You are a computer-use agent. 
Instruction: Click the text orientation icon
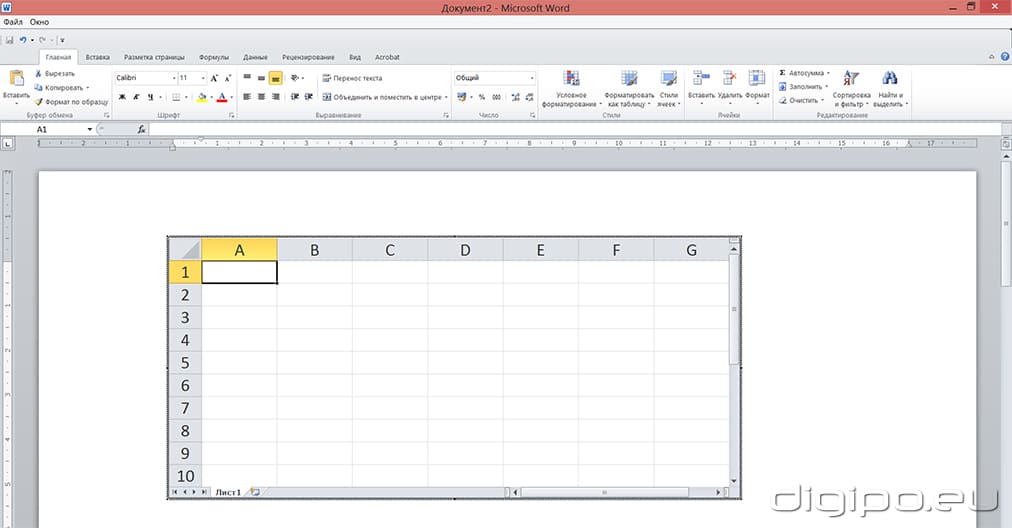click(295, 77)
